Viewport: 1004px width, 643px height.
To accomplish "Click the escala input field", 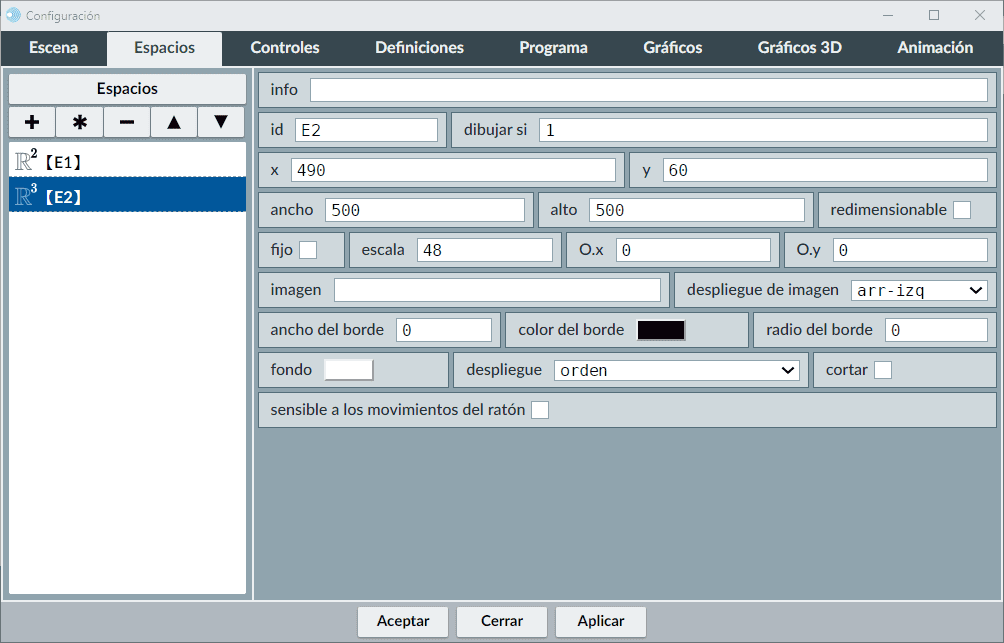I will [484, 250].
